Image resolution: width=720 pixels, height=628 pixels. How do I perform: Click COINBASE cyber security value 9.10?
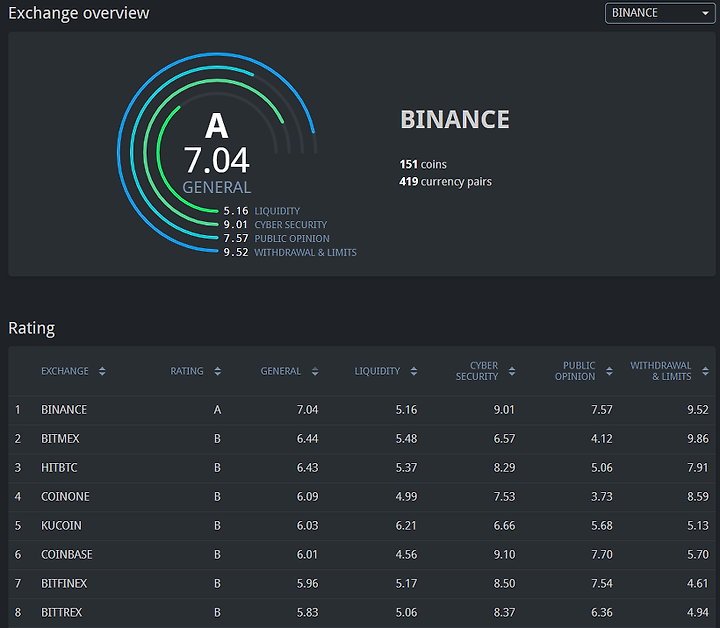click(x=504, y=555)
